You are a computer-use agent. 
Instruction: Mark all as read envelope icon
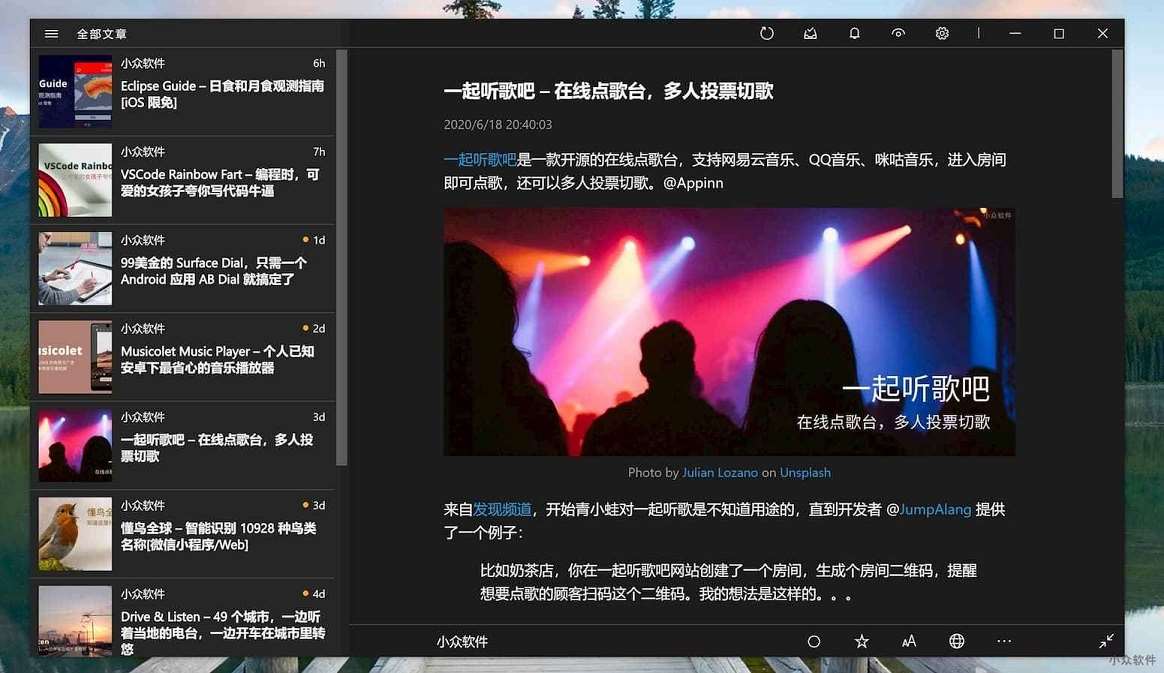tap(811, 33)
